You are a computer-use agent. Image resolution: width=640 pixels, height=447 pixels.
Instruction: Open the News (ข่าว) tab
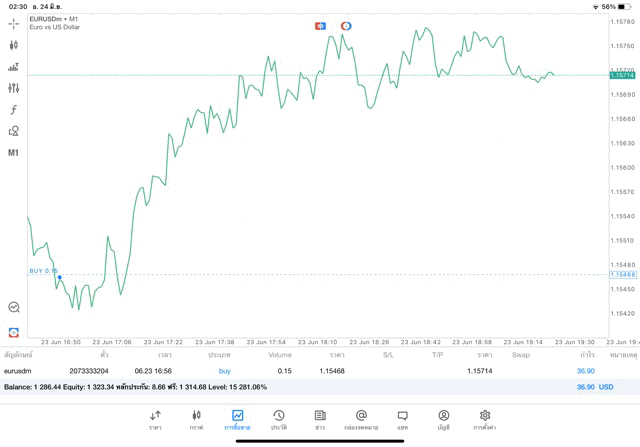[x=320, y=420]
